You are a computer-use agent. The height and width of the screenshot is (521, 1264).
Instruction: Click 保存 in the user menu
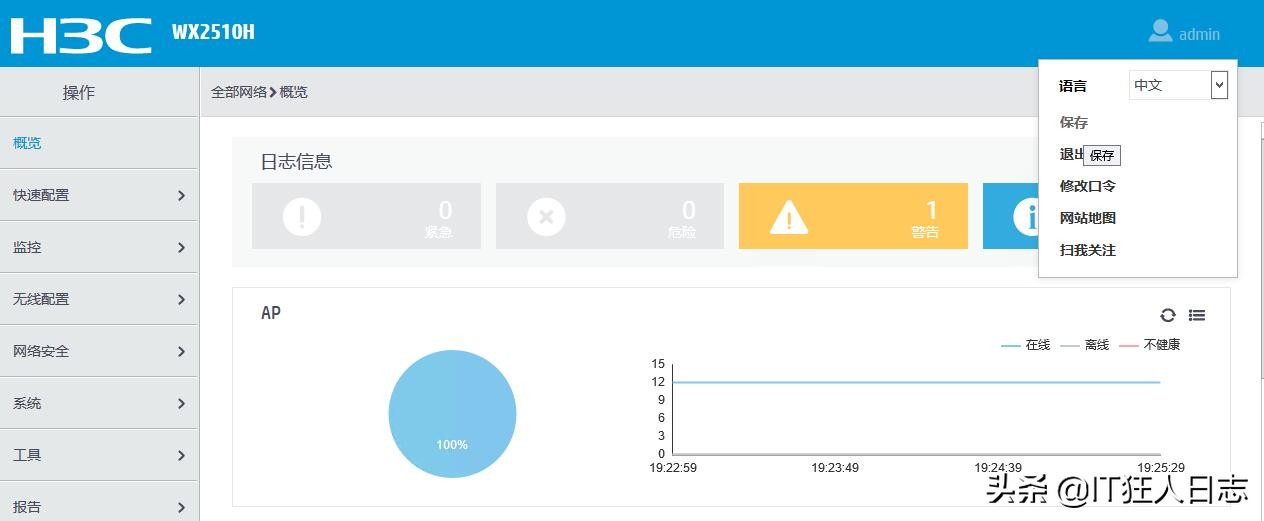[1074, 122]
